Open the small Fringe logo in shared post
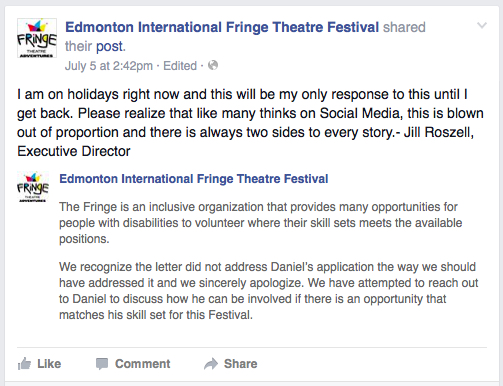503x386 pixels. pyautogui.click(x=33, y=187)
